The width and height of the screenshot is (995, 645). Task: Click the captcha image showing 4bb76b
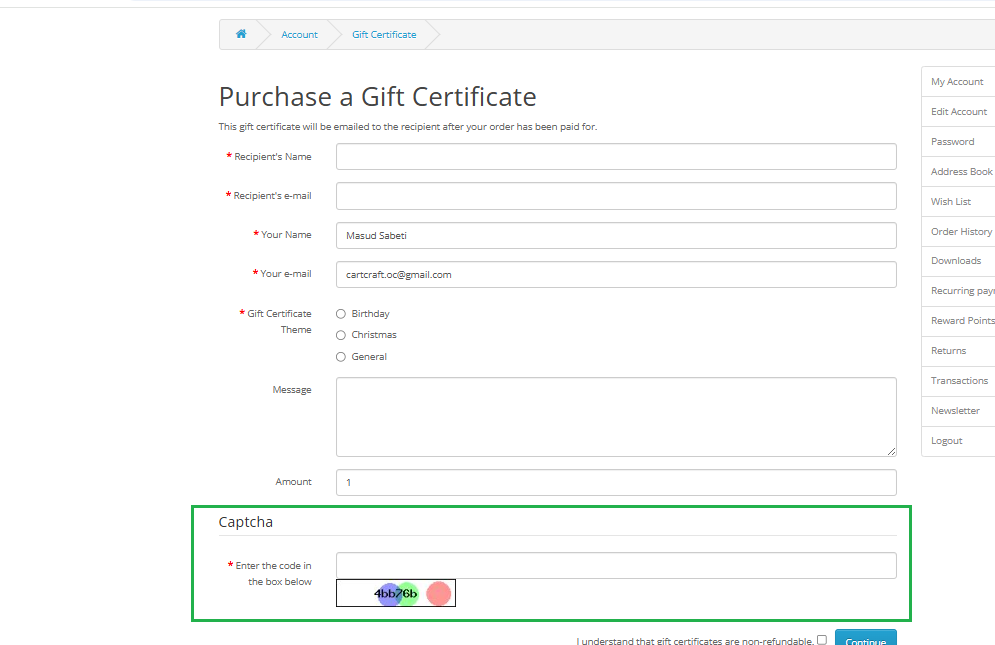click(x=396, y=592)
